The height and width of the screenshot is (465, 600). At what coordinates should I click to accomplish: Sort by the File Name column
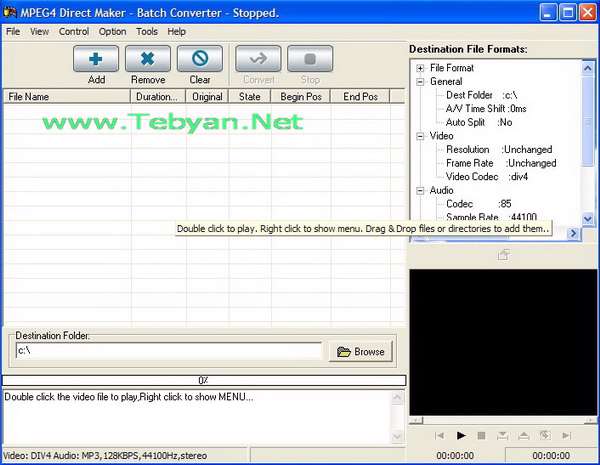(67, 96)
